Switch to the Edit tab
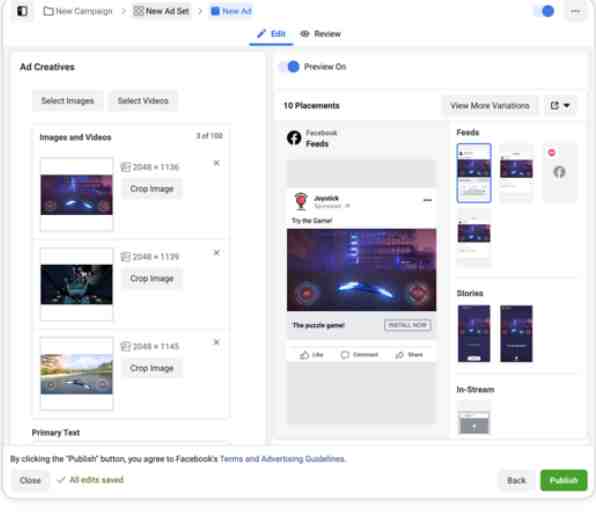 tap(271, 34)
